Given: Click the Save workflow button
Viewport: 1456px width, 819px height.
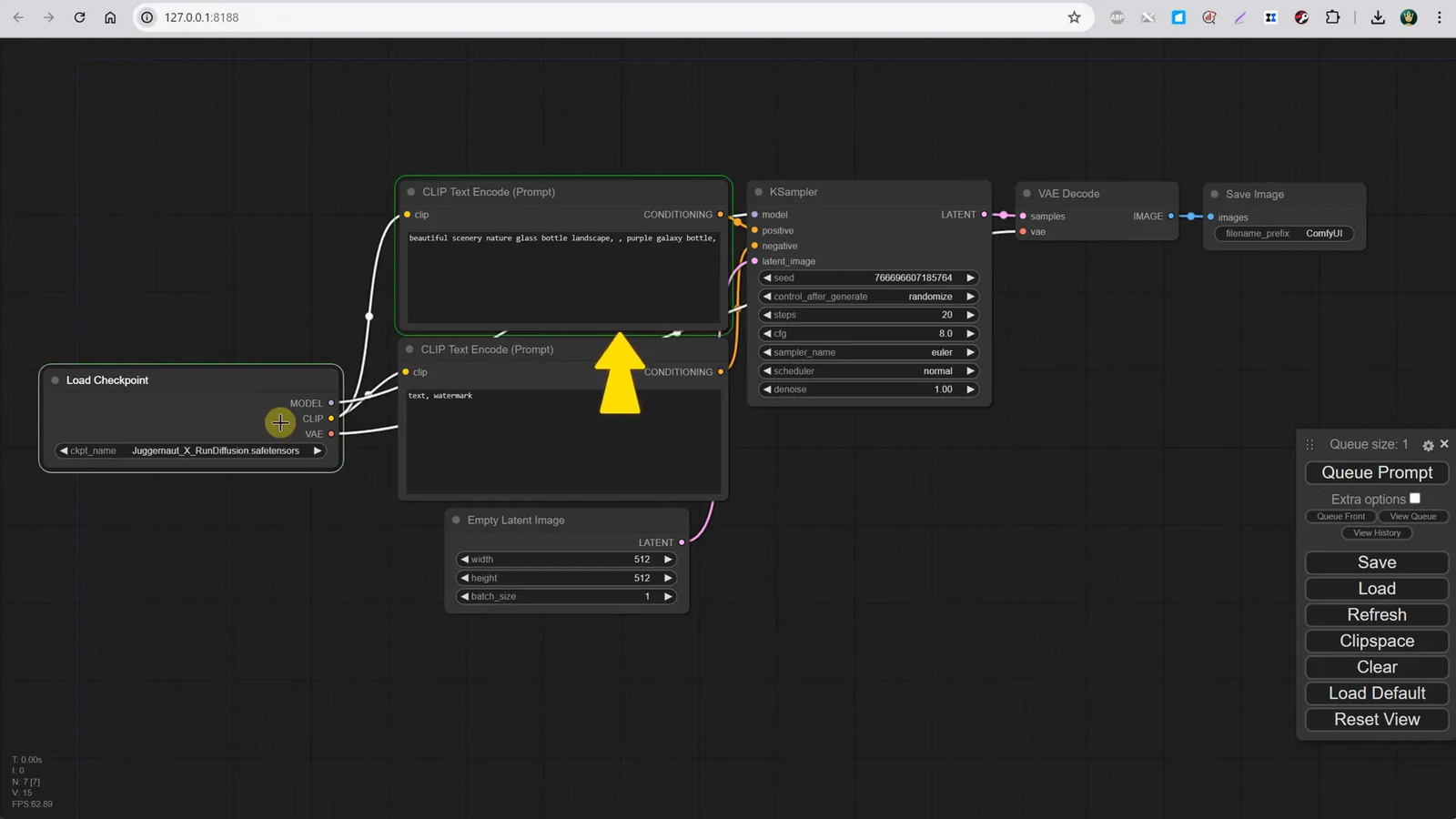Looking at the screenshot, I should pyautogui.click(x=1377, y=562).
